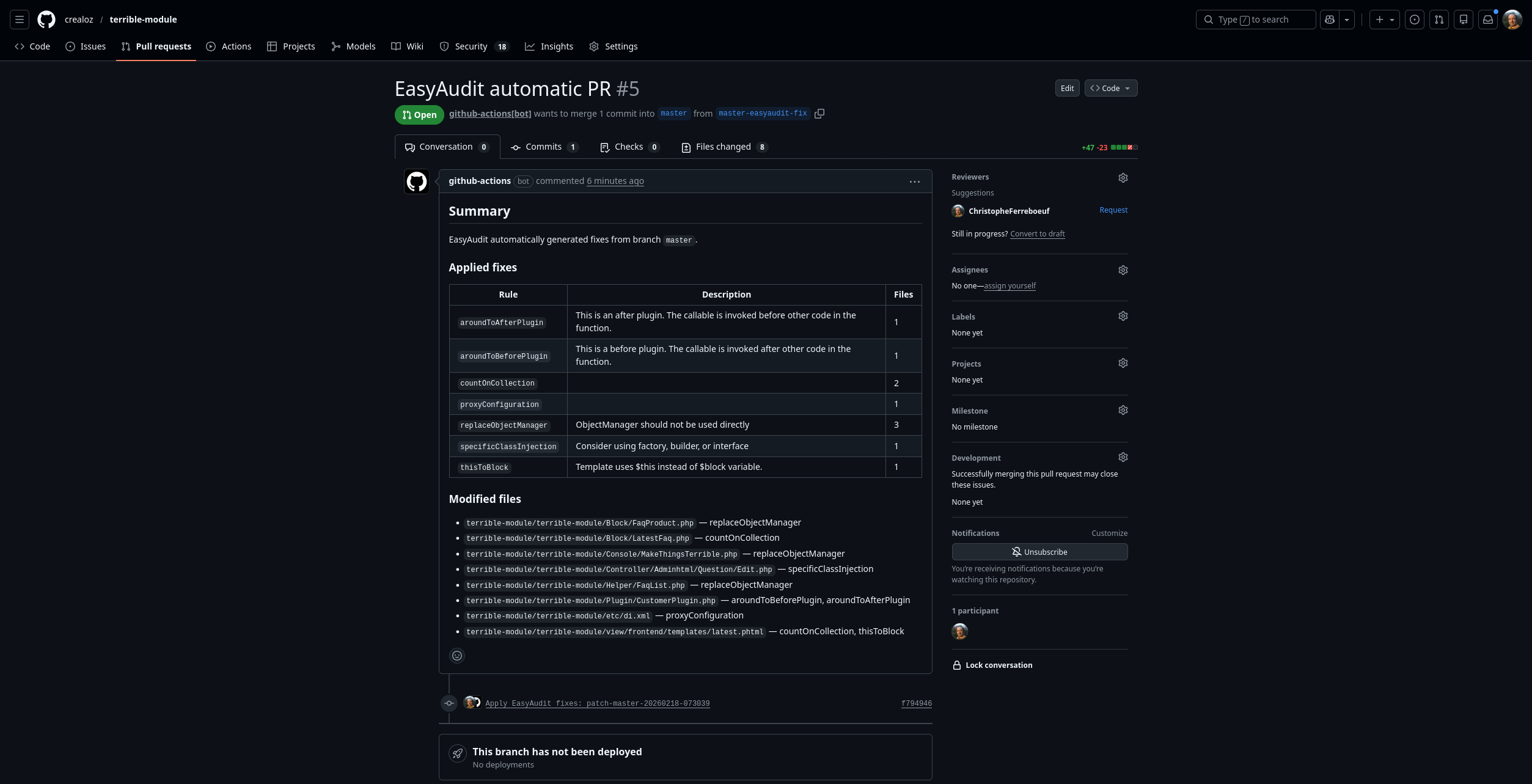Click Lock conversation
The height and width of the screenshot is (784, 1532).
point(999,665)
